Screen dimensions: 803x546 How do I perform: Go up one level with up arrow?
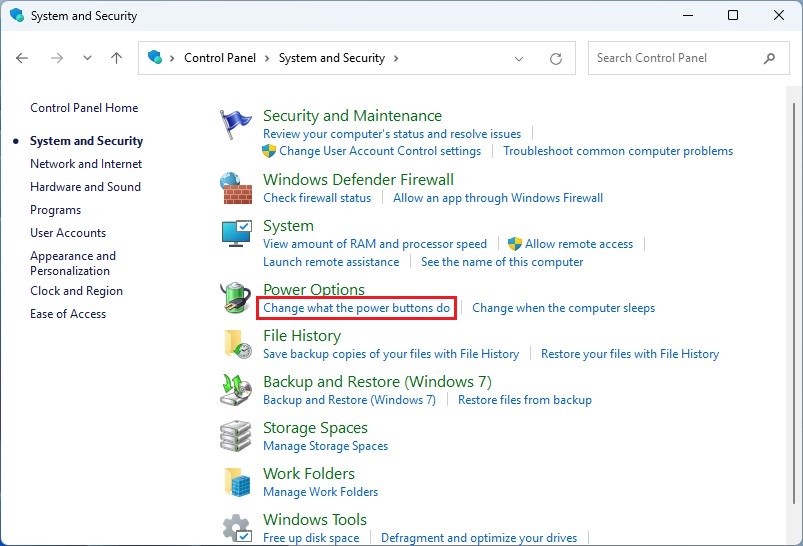(x=117, y=58)
